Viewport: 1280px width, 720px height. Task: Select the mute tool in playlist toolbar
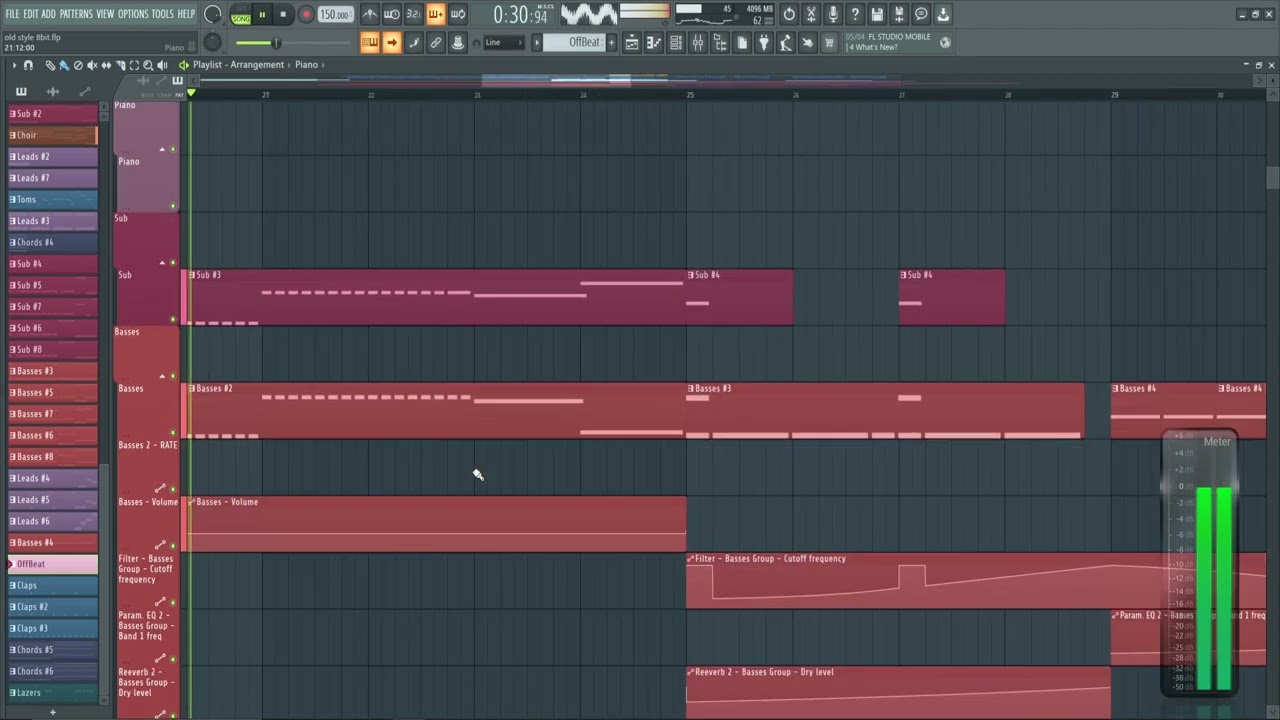click(92, 65)
